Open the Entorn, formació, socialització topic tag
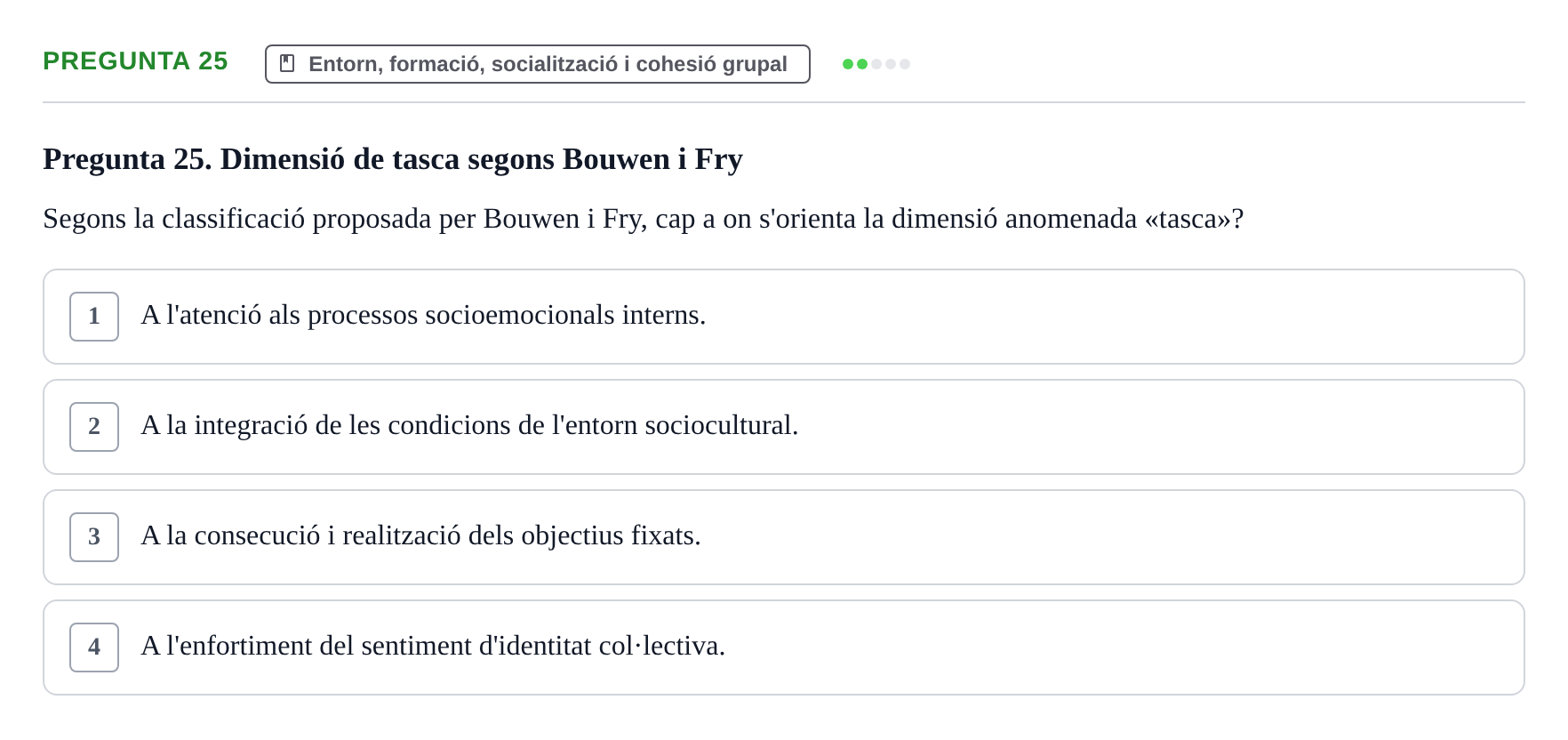1568x740 pixels. [538, 64]
